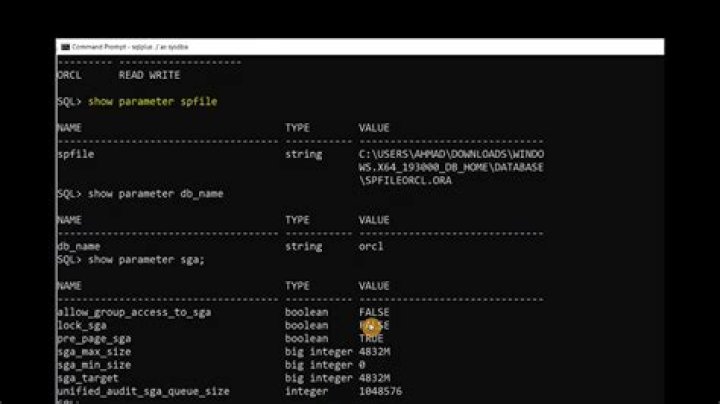Click the NAME header above spfile

[69, 128]
